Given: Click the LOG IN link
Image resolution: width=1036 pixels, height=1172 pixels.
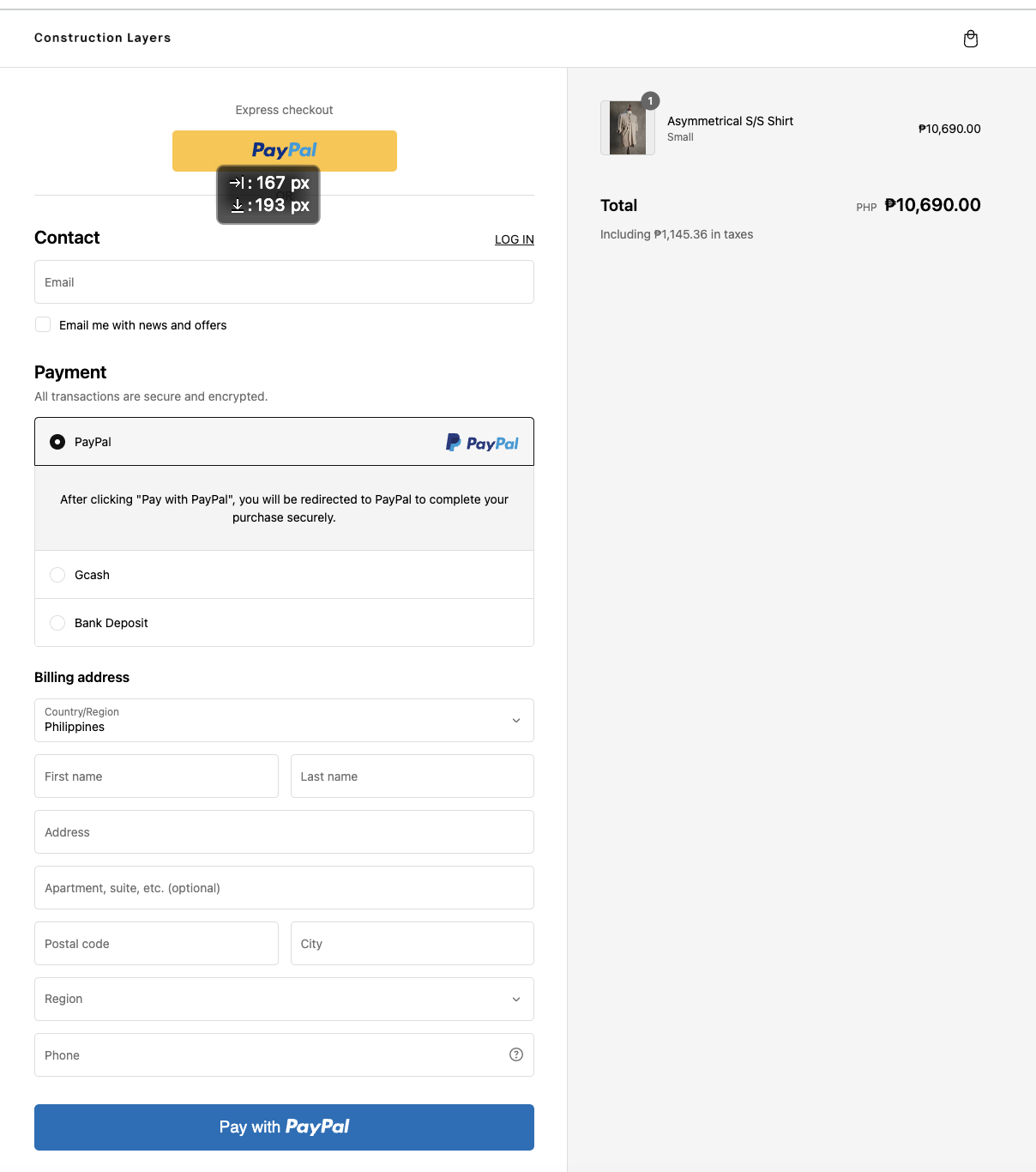Looking at the screenshot, I should tap(515, 239).
